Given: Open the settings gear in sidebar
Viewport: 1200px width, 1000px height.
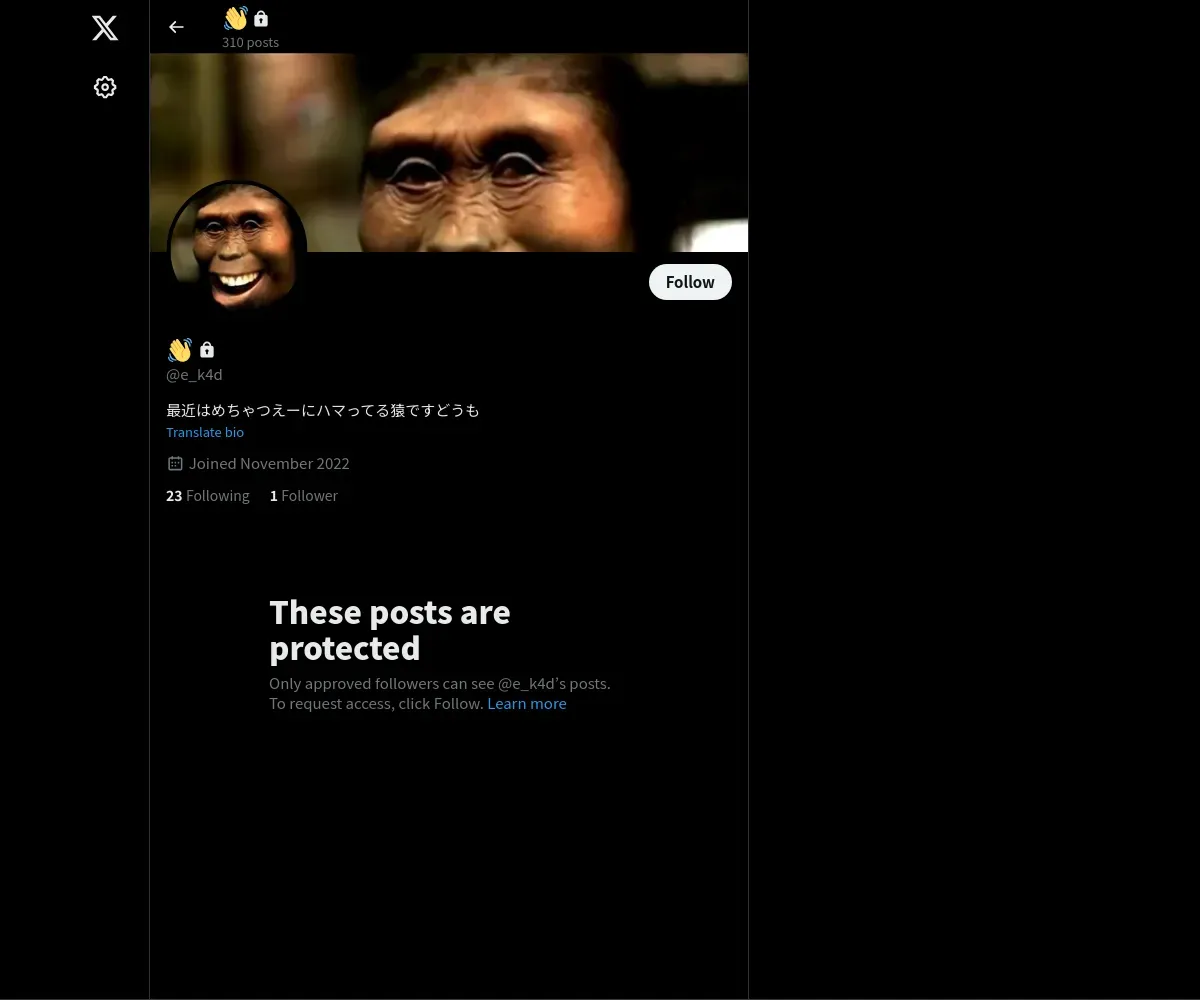Looking at the screenshot, I should coord(105,87).
